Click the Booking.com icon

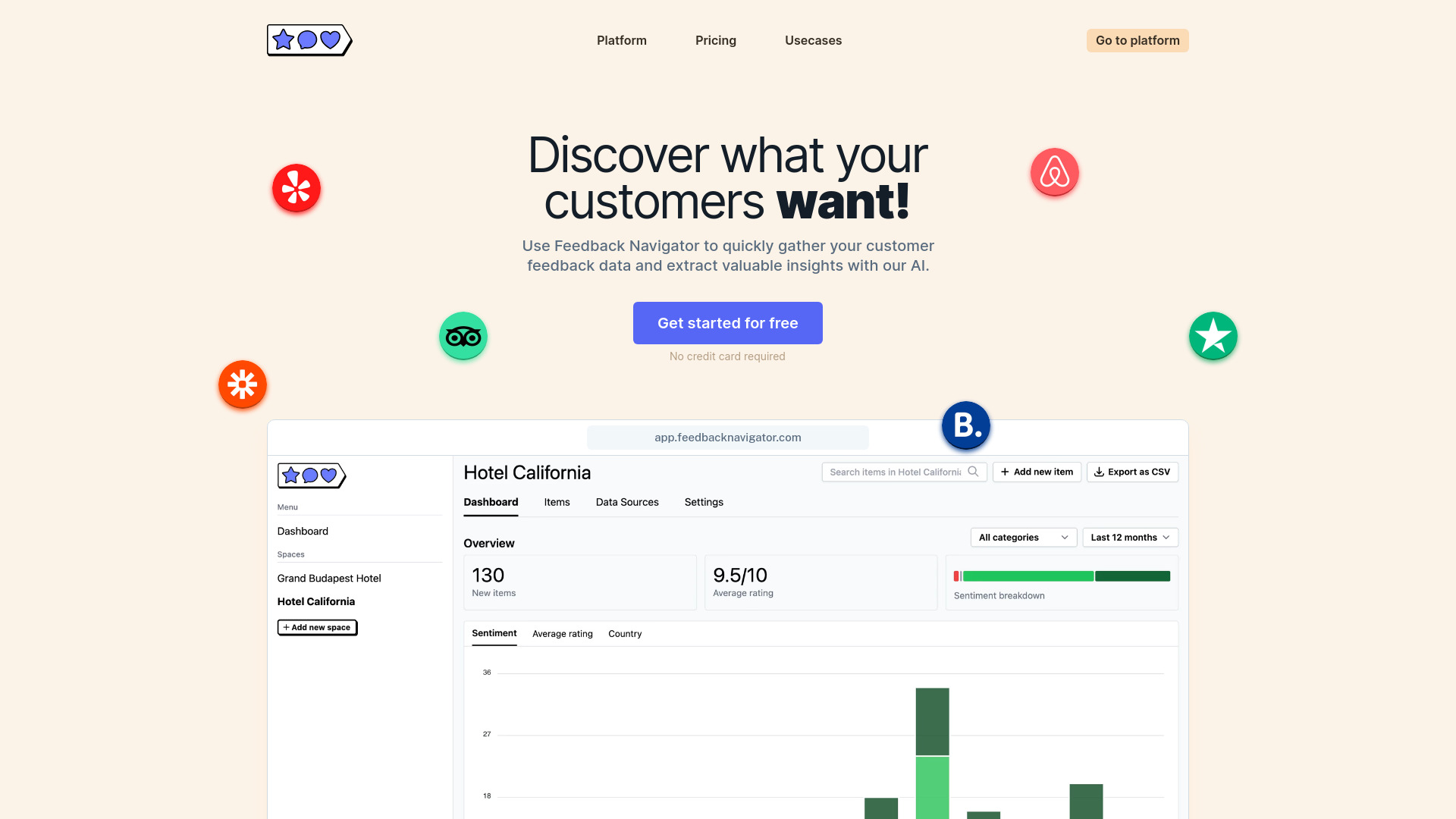coord(965,425)
